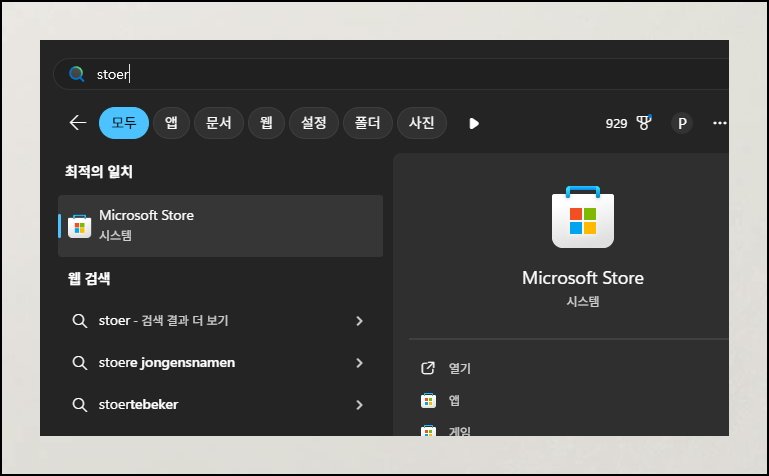The width and height of the screenshot is (769, 476).
Task: Select the 'stoertebeker' suggestion
Action: 220,405
